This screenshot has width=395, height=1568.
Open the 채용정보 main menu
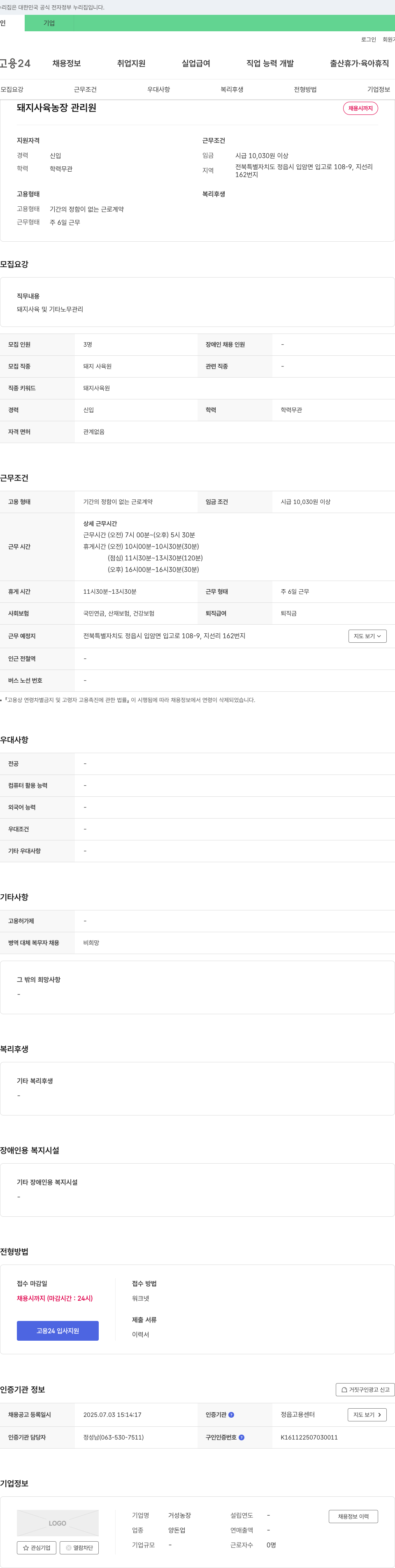click(66, 63)
